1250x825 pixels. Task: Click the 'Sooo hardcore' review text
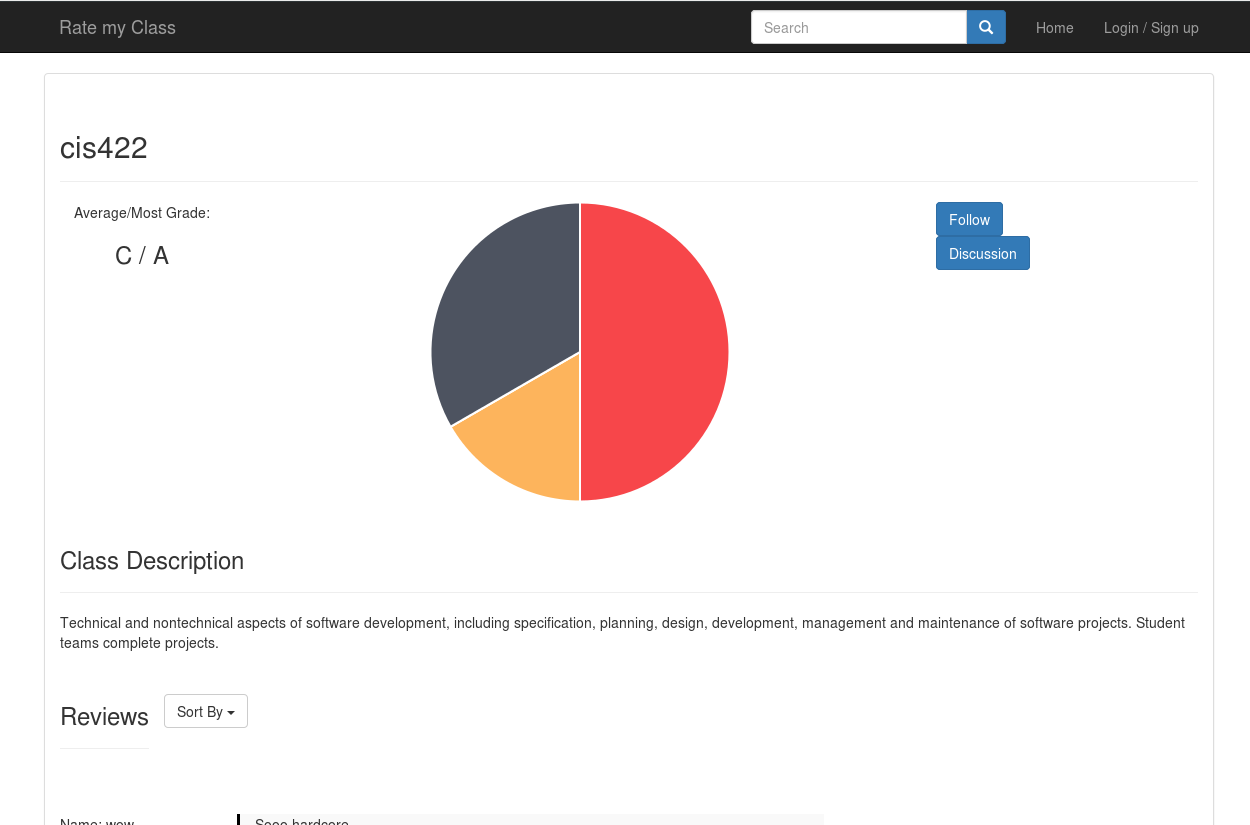click(x=302, y=822)
